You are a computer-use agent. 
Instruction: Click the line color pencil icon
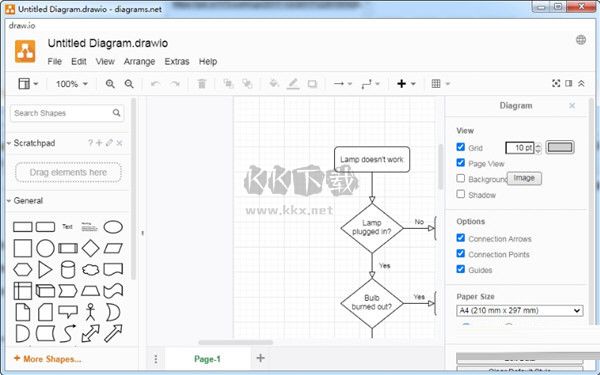point(293,84)
